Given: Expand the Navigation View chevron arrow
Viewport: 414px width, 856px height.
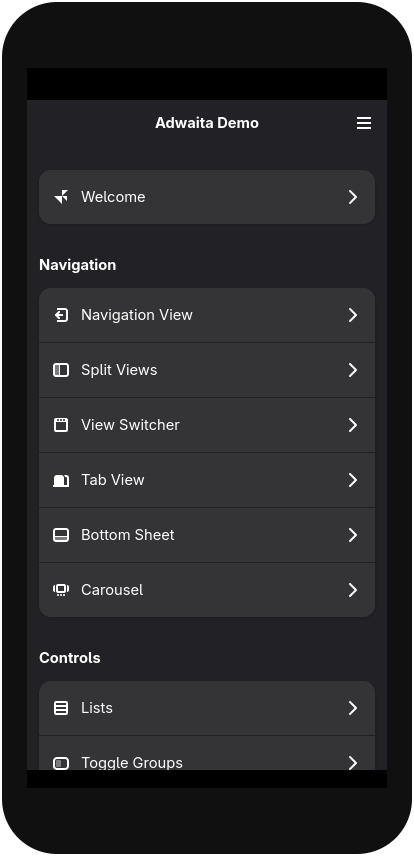Looking at the screenshot, I should 353,315.
